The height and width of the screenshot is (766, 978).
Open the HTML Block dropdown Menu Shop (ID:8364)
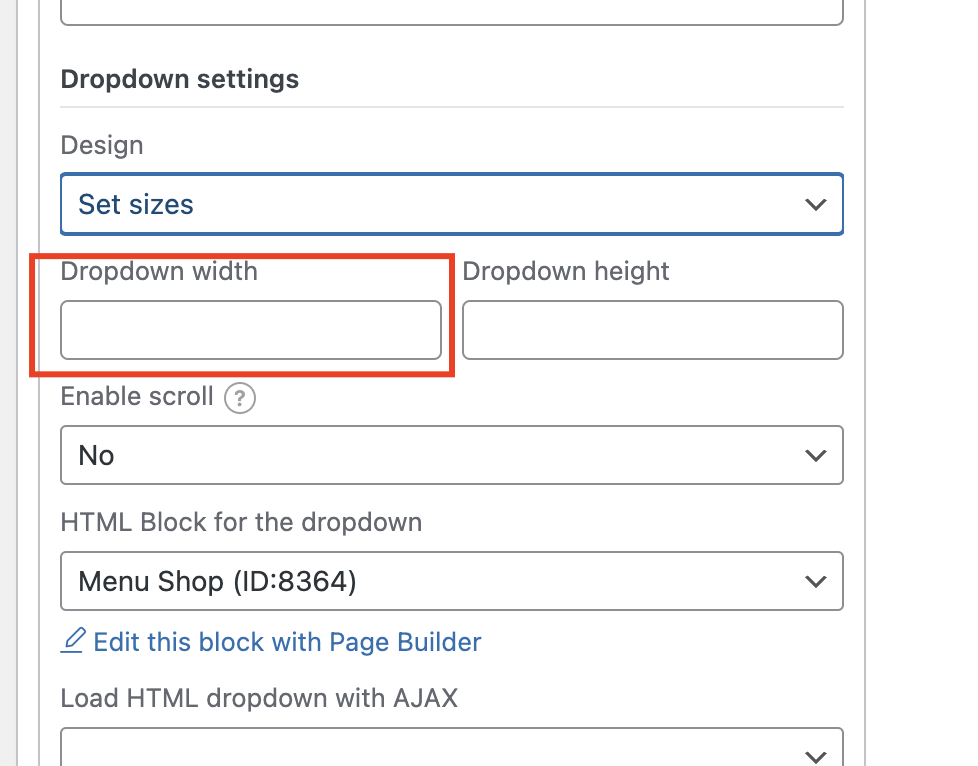pyautogui.click(x=452, y=581)
